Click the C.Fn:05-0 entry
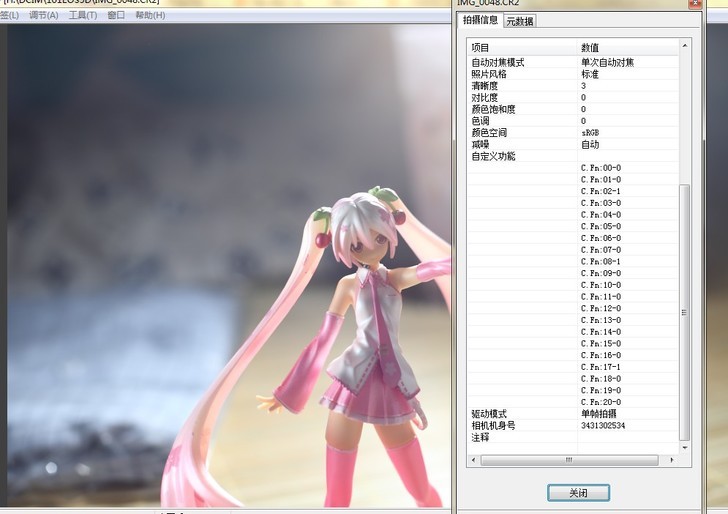This screenshot has height=514, width=728. [x=601, y=226]
